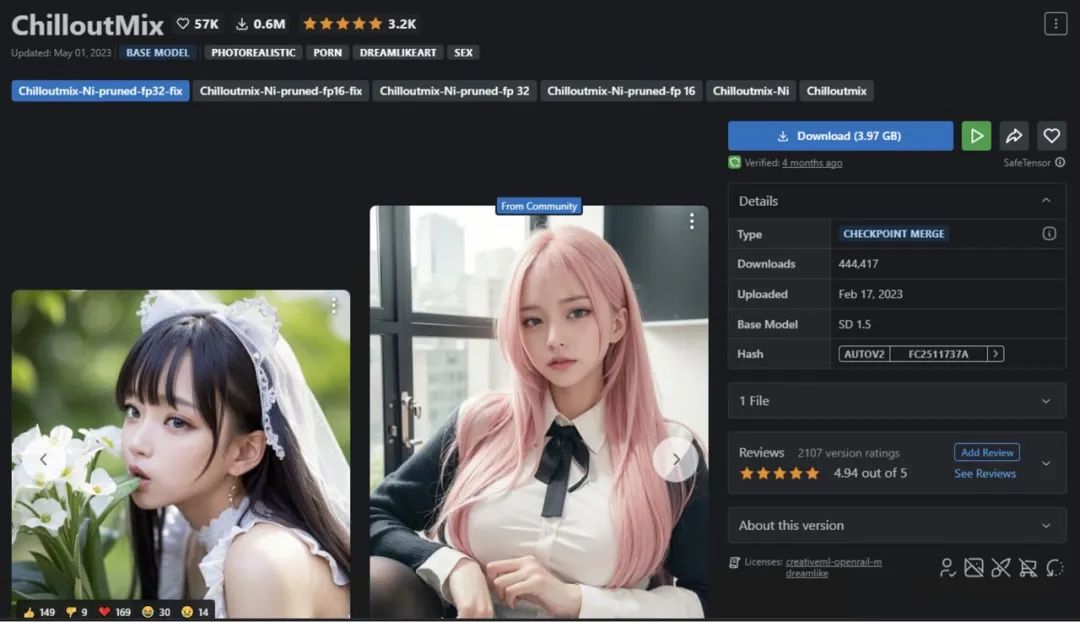Click the credit-required person license icon

click(x=947, y=568)
